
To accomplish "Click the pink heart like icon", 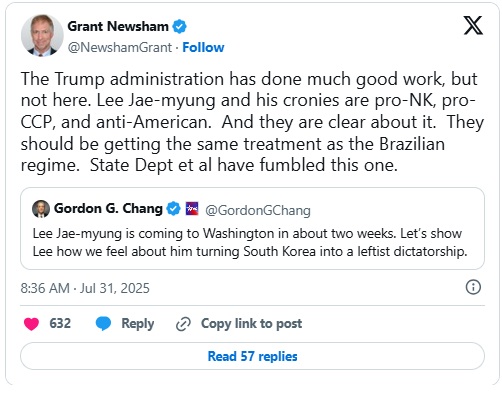I will pyautogui.click(x=32, y=324).
